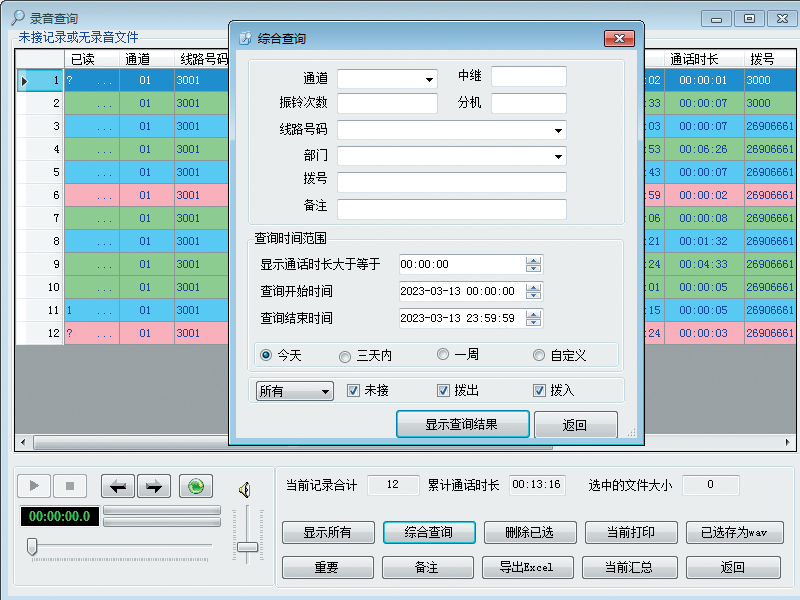Click the current row arrow indicator on row 1

24,81
